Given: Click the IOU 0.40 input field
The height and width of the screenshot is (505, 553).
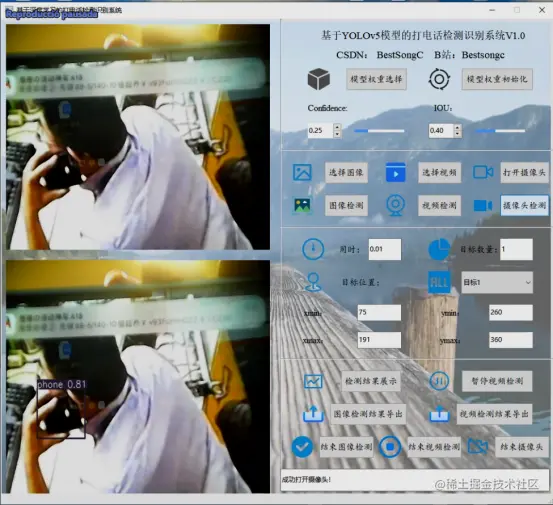Looking at the screenshot, I should (x=441, y=130).
